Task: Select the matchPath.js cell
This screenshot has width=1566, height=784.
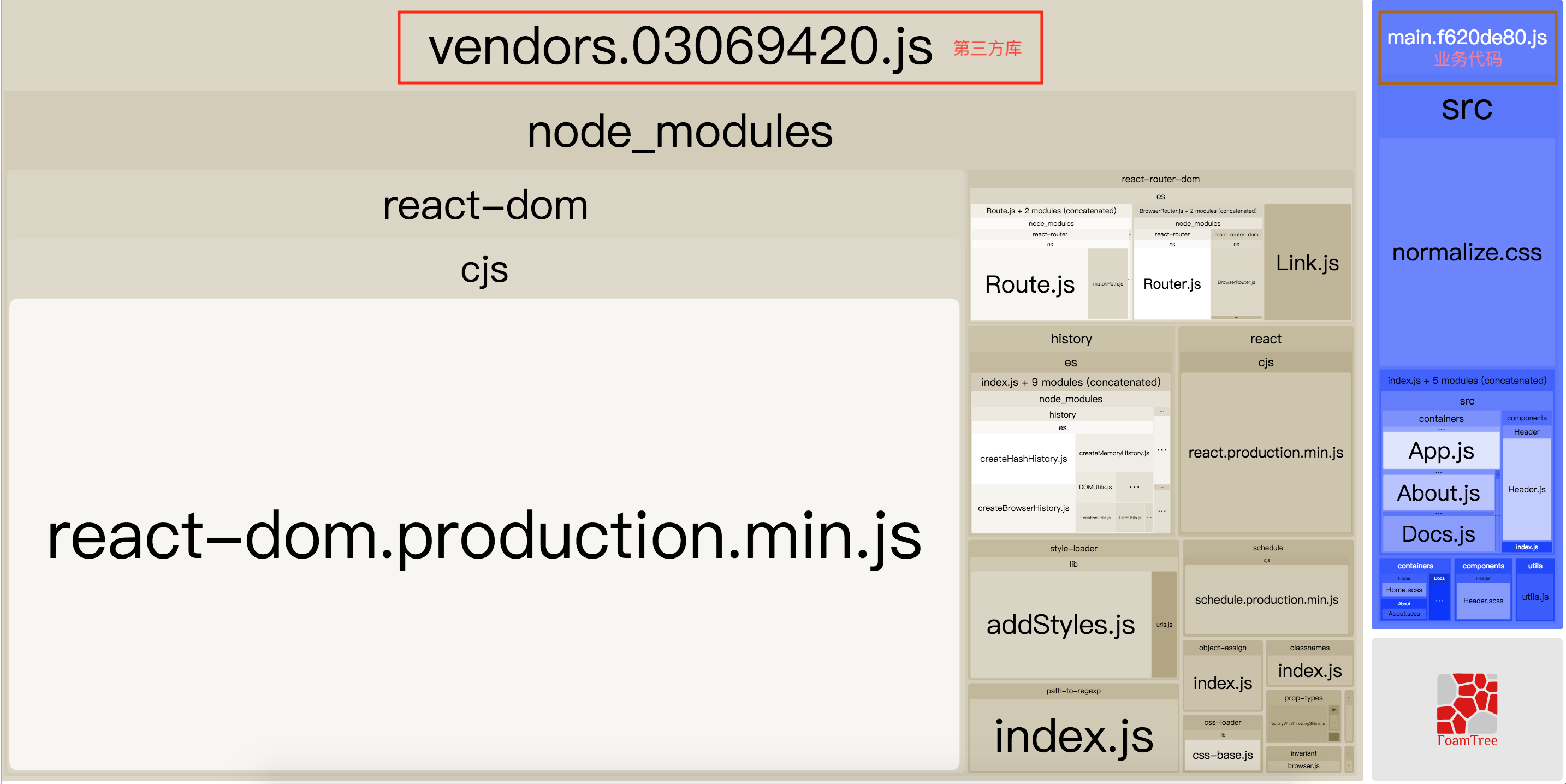Action: coord(1108,284)
